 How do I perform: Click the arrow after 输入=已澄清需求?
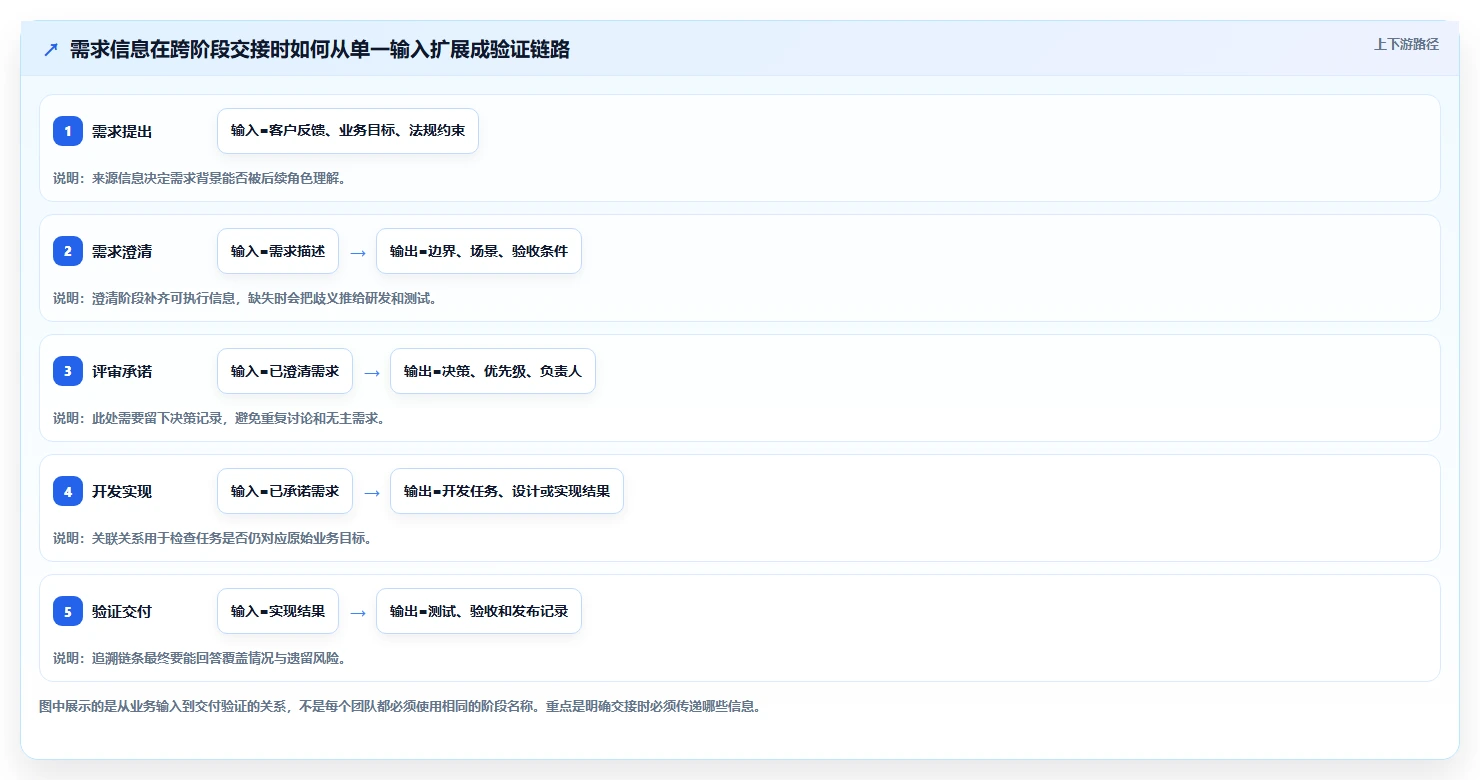click(372, 372)
